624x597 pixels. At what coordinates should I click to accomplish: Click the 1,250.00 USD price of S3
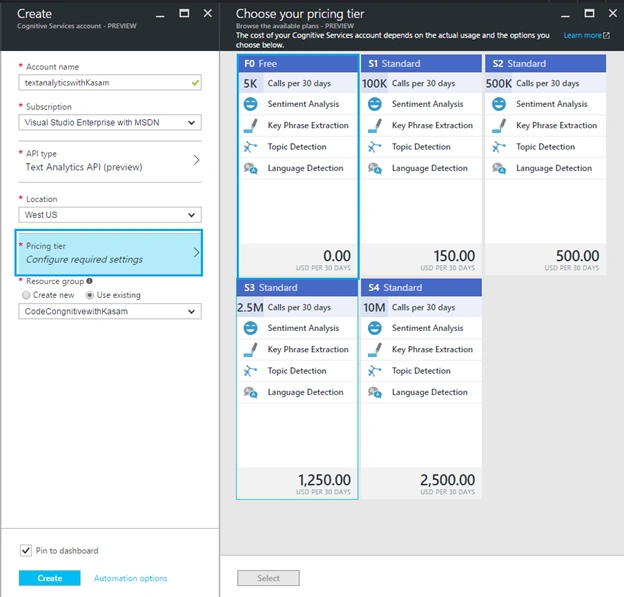[324, 480]
